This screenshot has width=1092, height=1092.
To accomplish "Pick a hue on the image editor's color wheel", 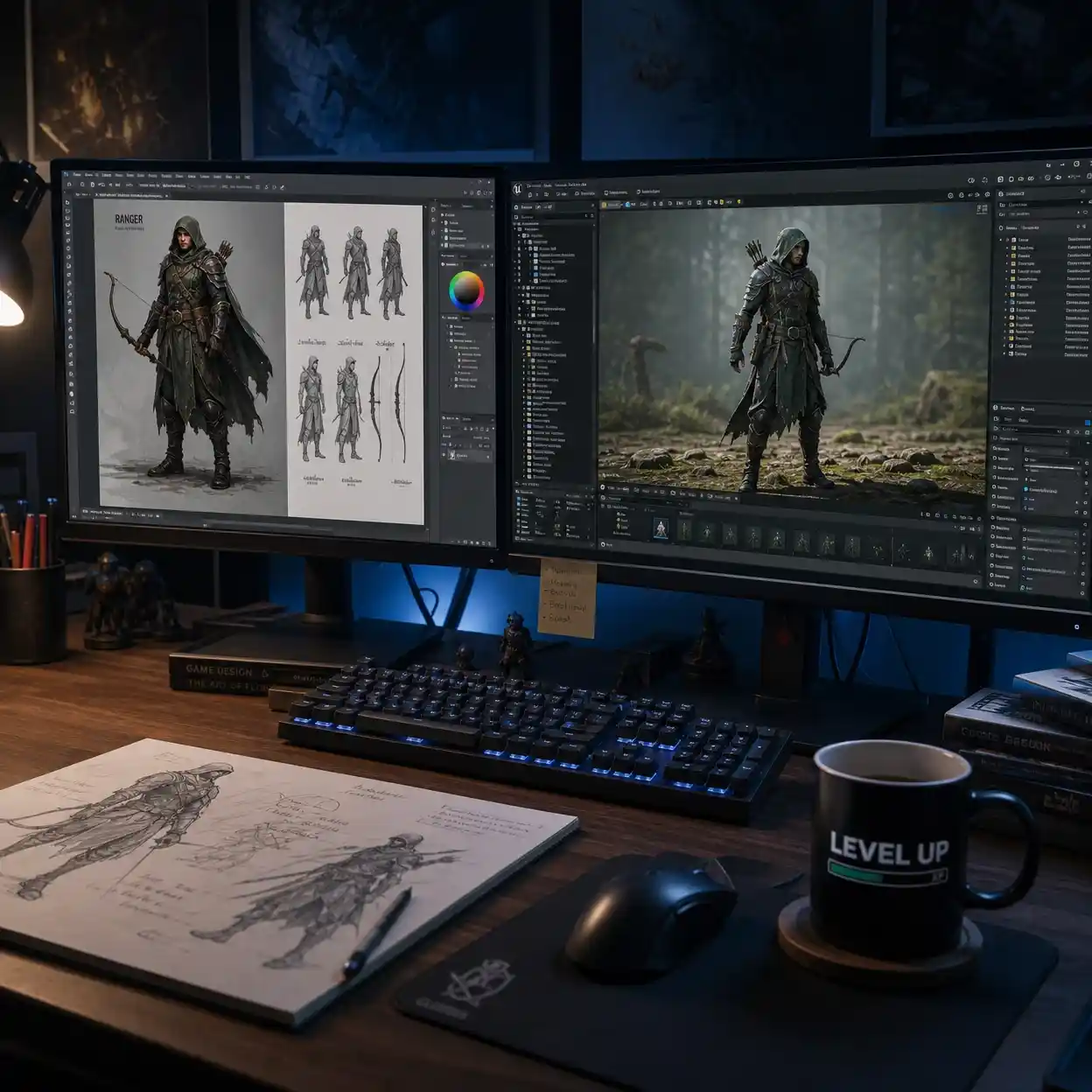I will [x=466, y=290].
